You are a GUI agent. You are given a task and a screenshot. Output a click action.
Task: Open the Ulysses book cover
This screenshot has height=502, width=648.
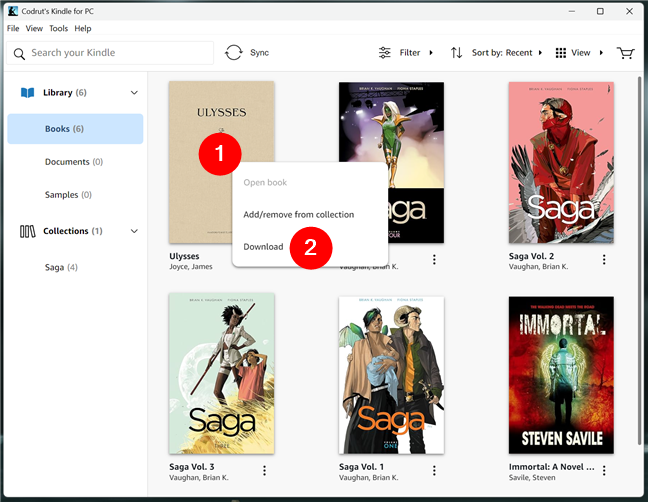tap(222, 162)
